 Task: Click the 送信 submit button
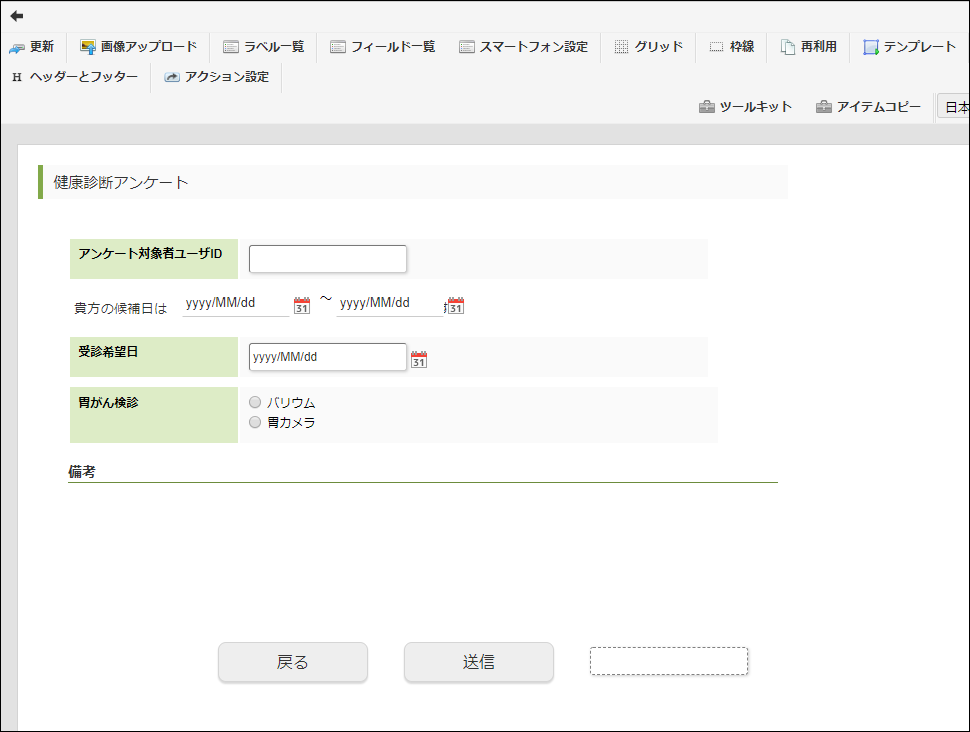click(x=478, y=662)
